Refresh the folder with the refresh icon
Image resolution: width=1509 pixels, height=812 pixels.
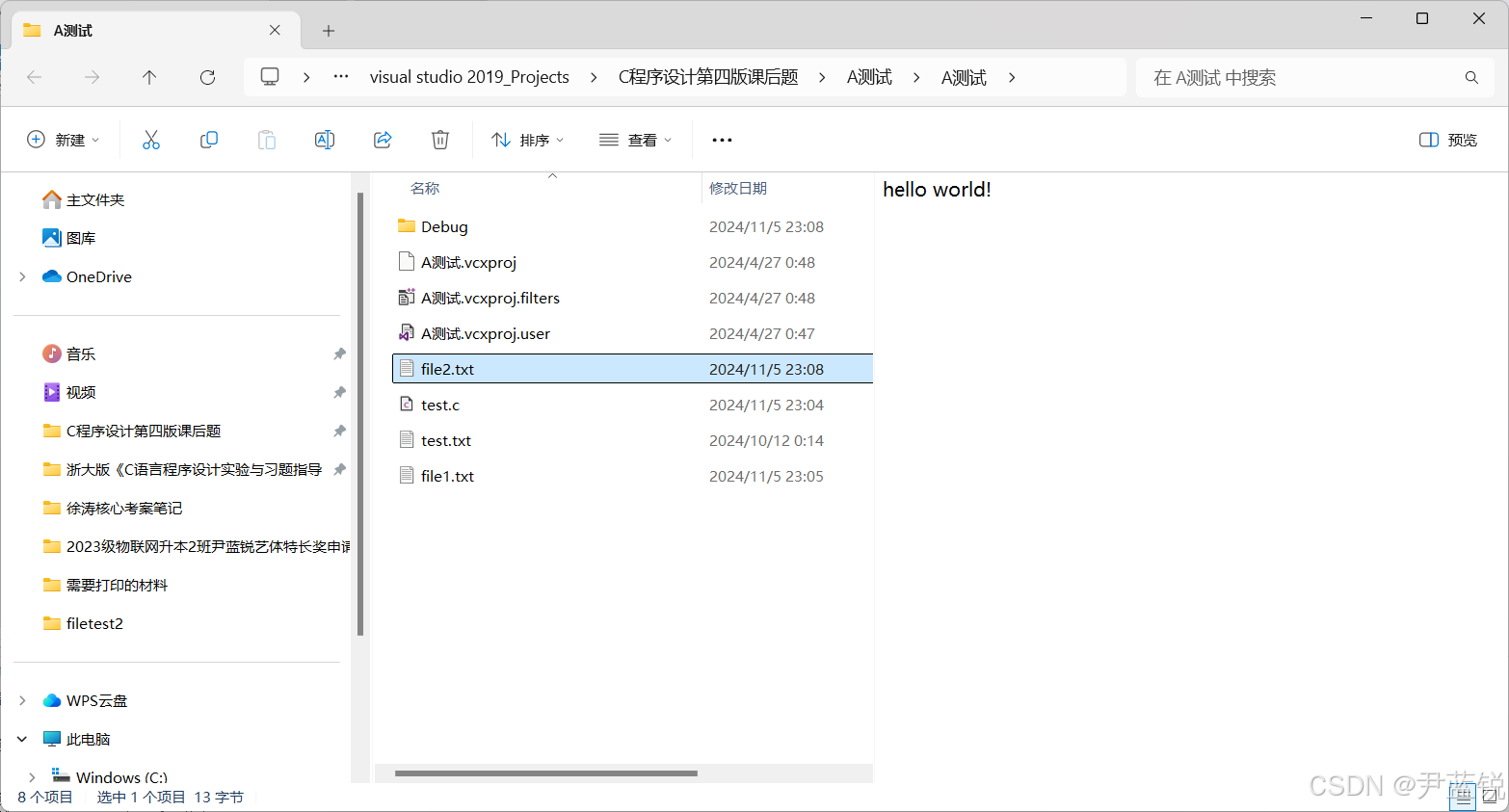206,78
